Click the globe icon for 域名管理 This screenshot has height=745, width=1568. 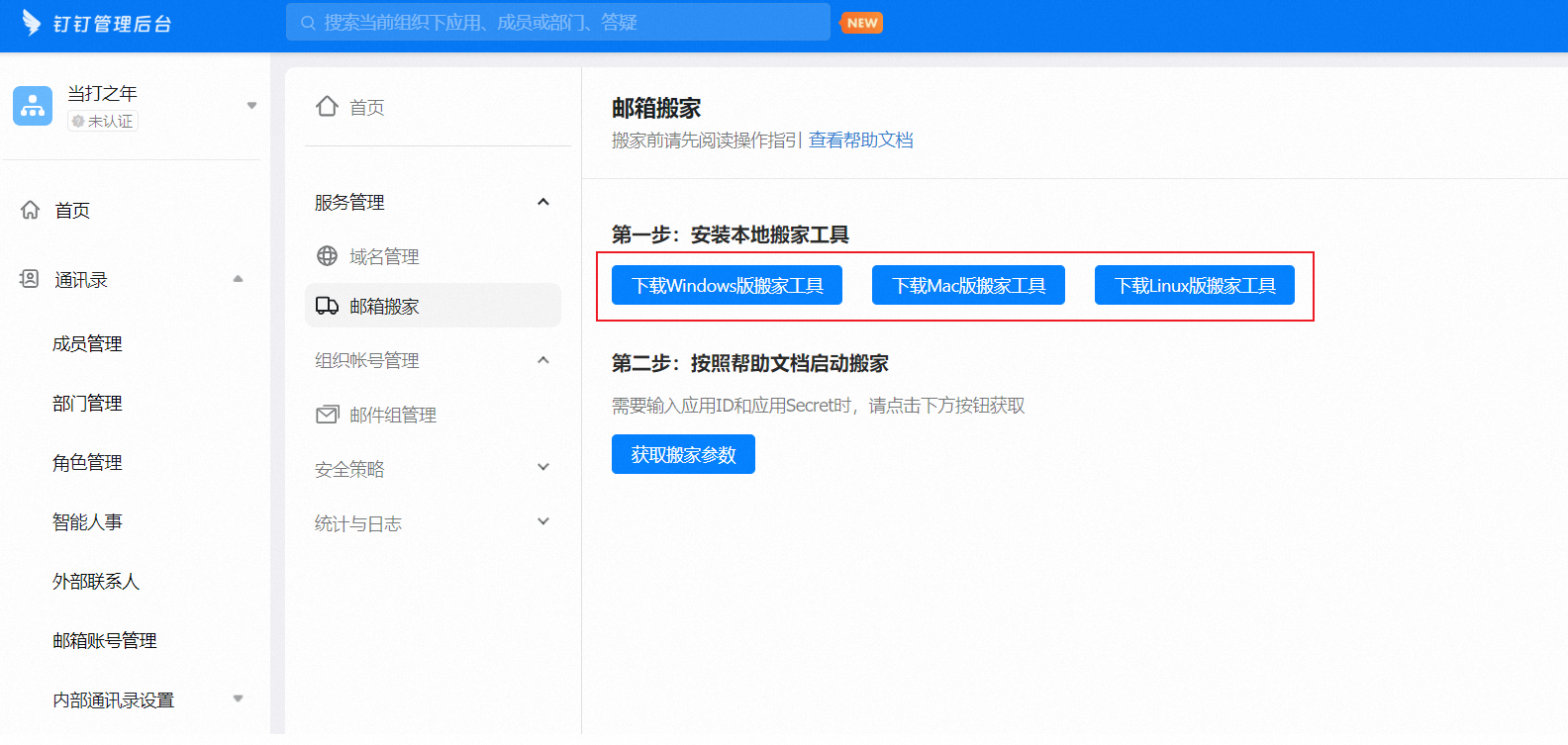[x=327, y=256]
